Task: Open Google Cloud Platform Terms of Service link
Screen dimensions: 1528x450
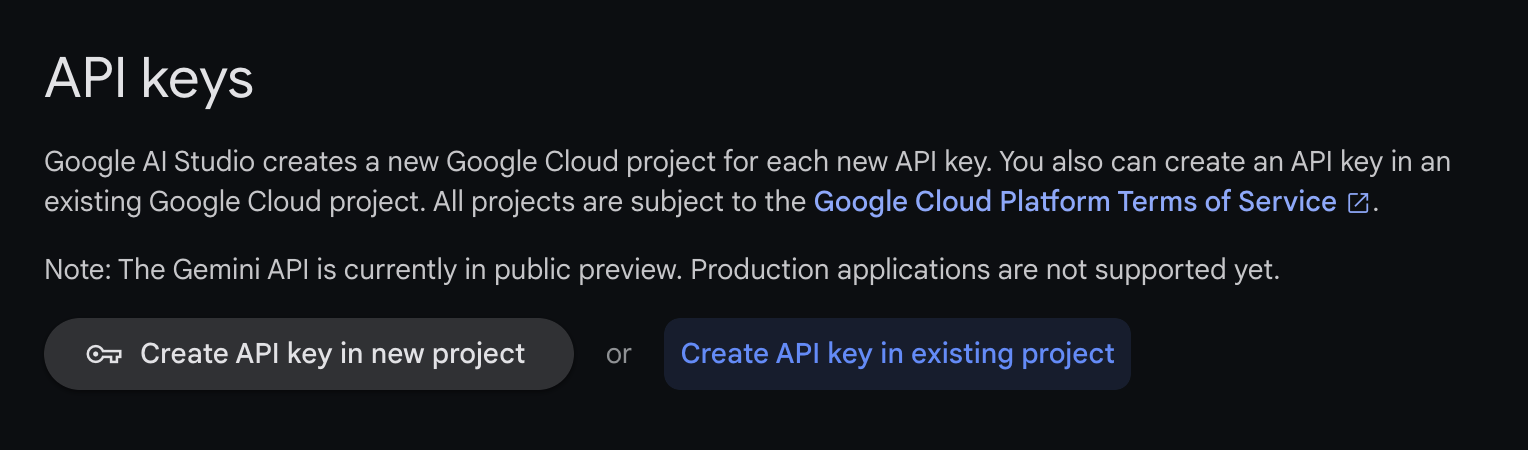Action: (1075, 202)
